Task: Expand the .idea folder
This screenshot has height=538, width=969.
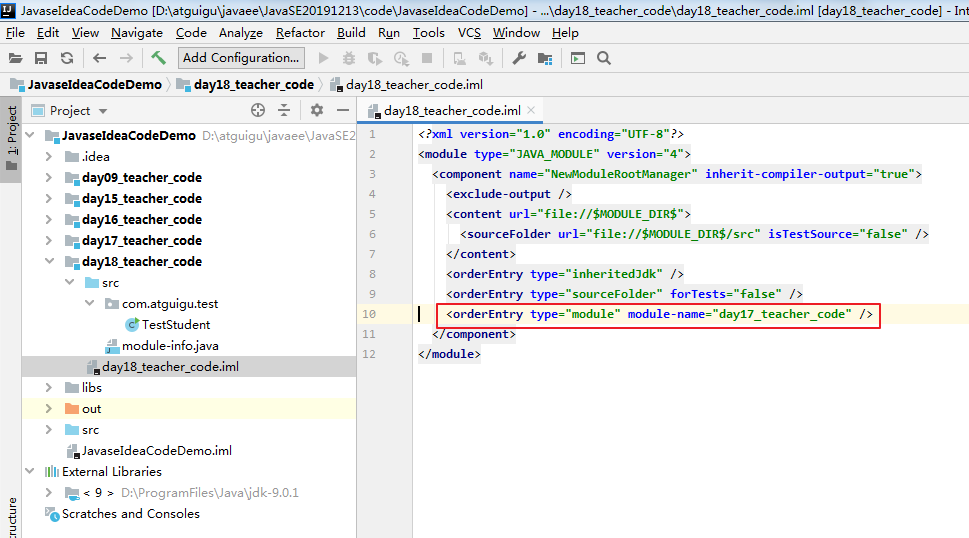Action: (x=49, y=156)
